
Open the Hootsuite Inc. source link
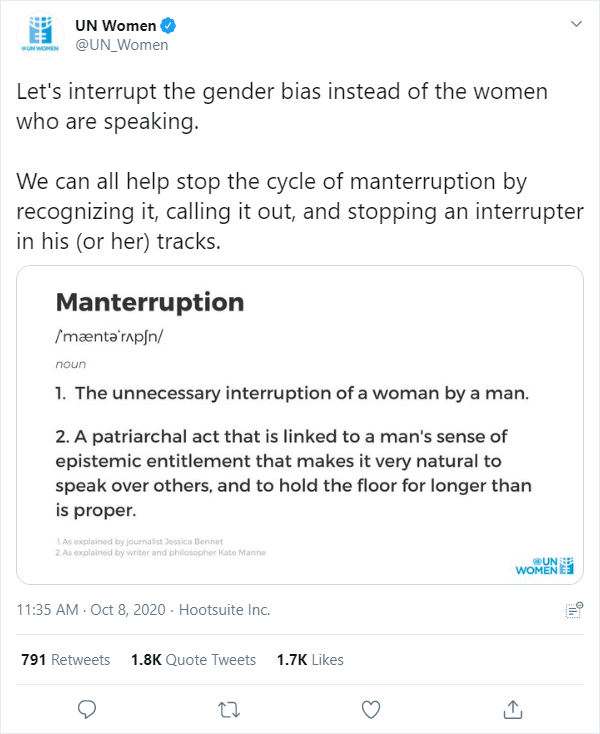pyautogui.click(x=225, y=610)
